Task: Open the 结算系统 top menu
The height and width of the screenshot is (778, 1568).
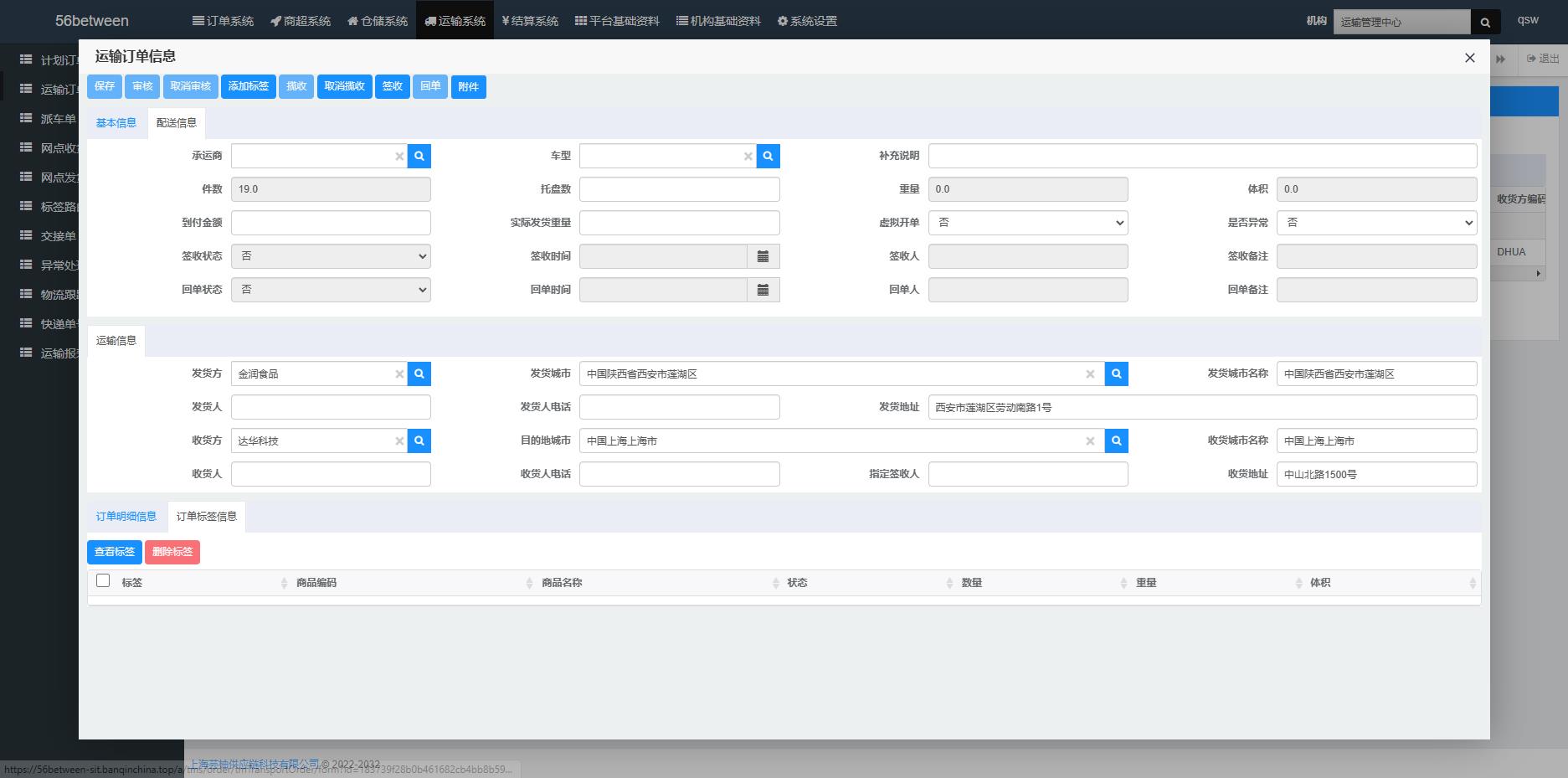Action: click(530, 21)
